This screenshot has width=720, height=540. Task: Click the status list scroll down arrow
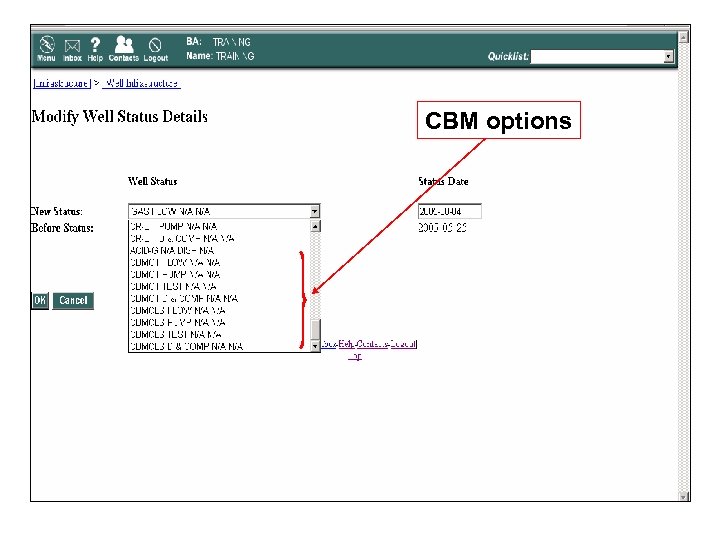click(x=315, y=346)
